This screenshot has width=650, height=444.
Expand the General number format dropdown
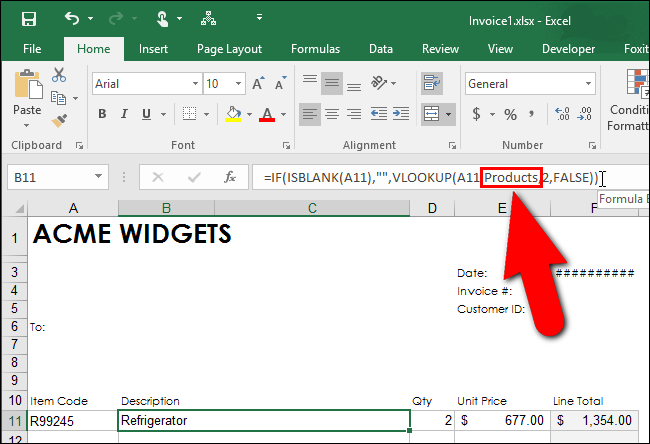(590, 85)
